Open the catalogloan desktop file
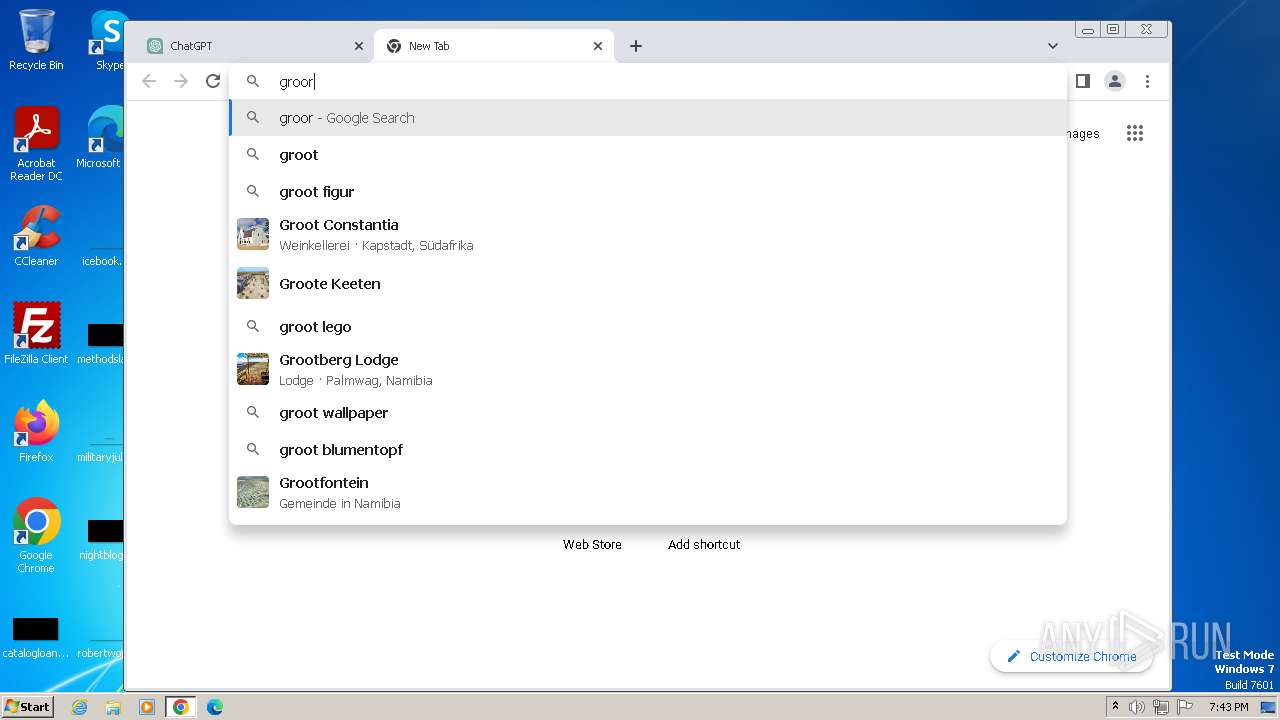The image size is (1280, 720). tap(36, 638)
